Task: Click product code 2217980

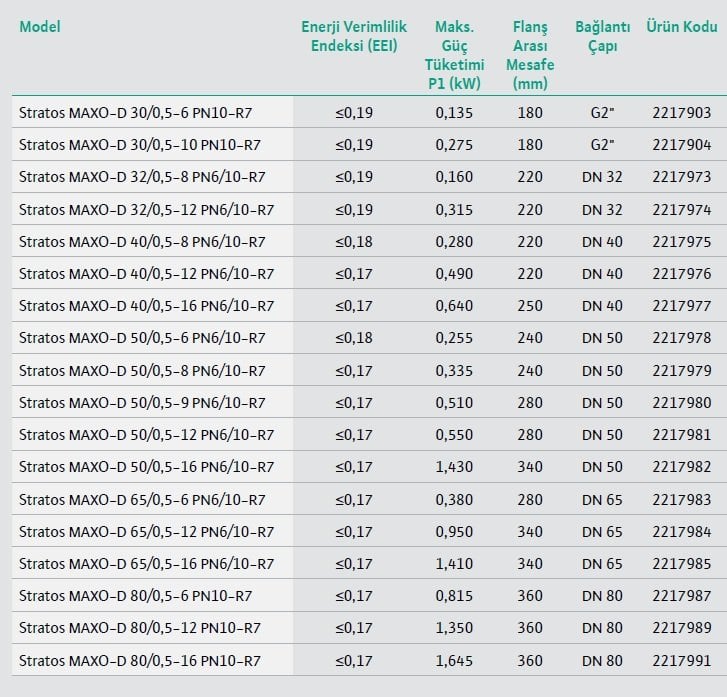Action: click(682, 403)
